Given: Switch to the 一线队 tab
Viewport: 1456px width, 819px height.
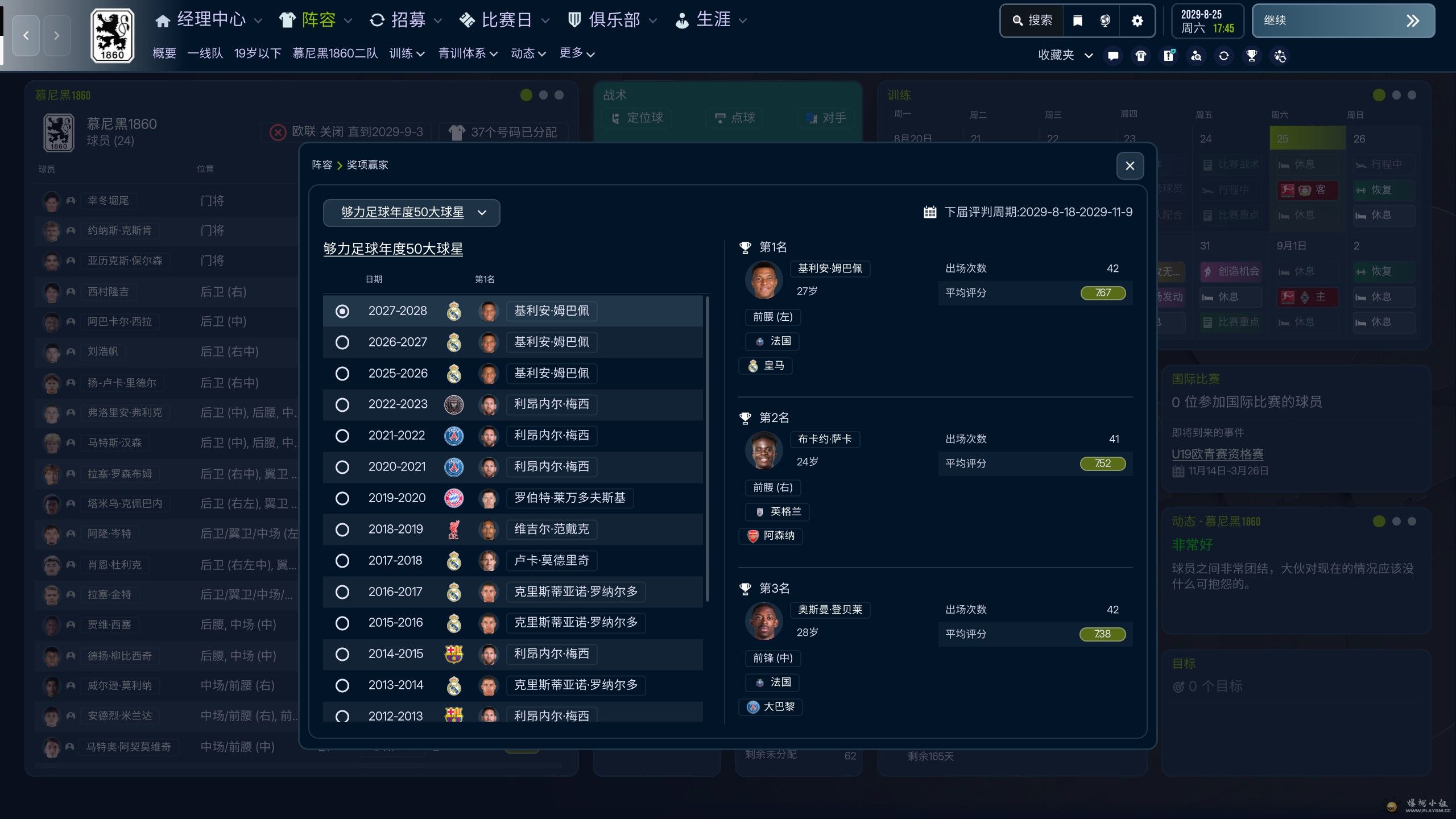Looking at the screenshot, I should (x=205, y=53).
